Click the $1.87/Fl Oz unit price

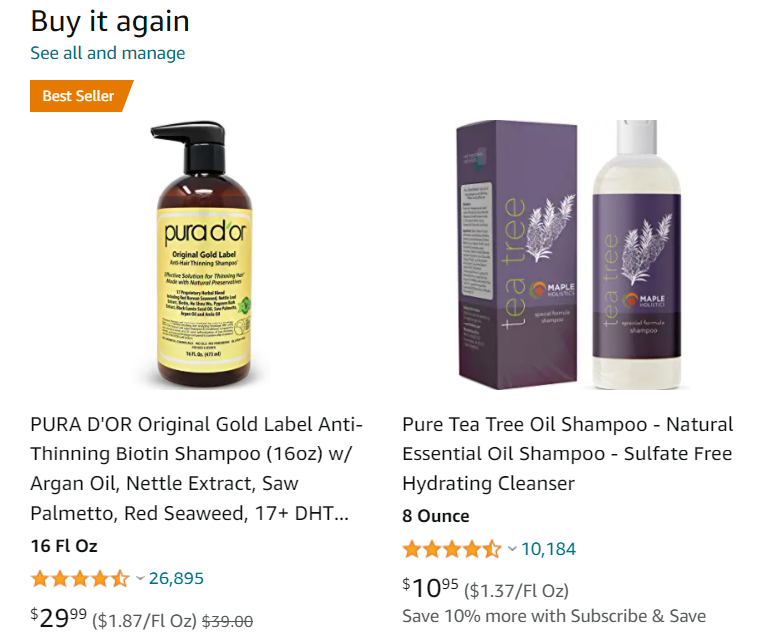click(145, 621)
